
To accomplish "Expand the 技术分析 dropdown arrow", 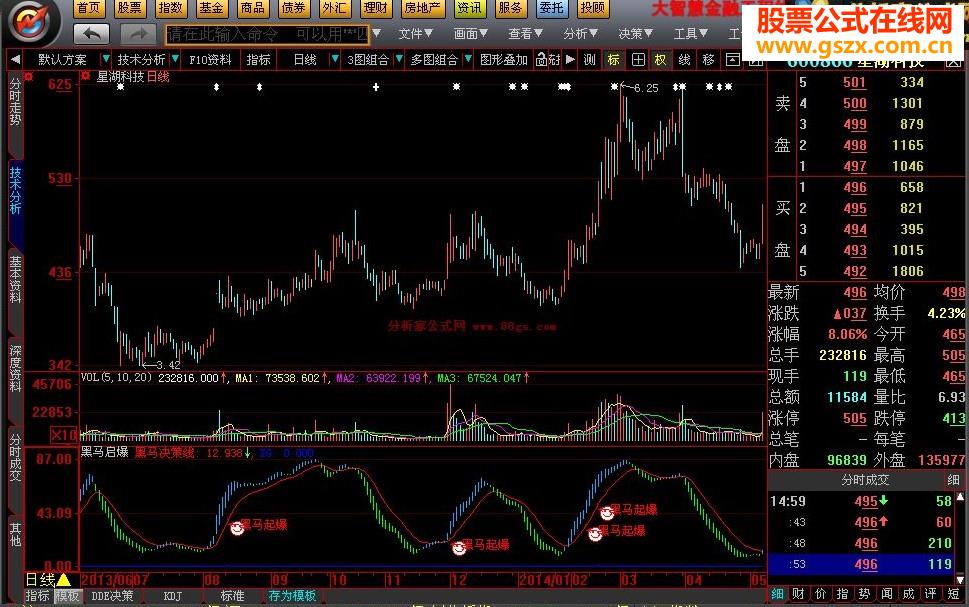I will (x=176, y=59).
